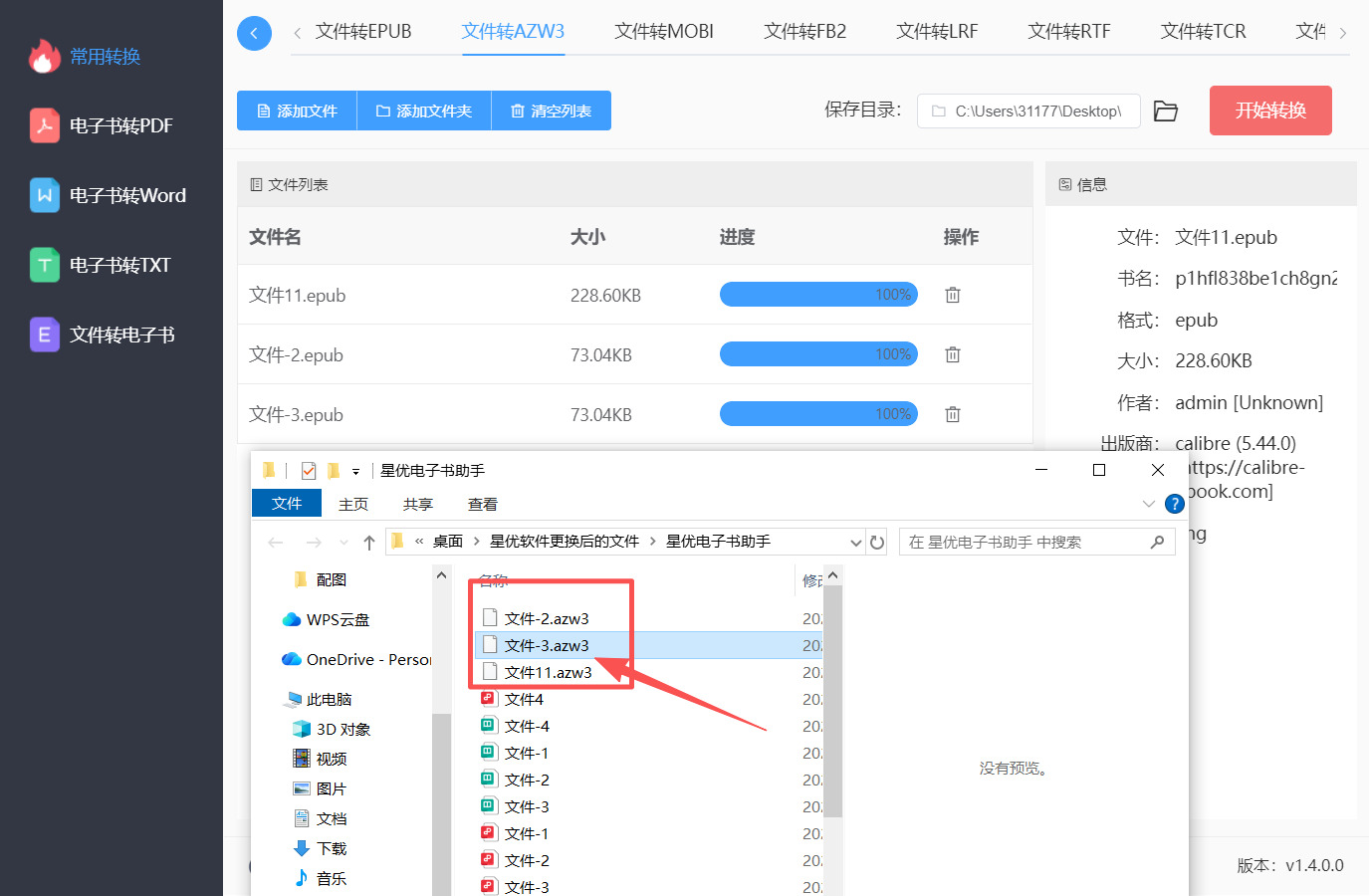Viewport: 1369px width, 896px height.
Task: Click the 添加文件 button
Action: [297, 111]
